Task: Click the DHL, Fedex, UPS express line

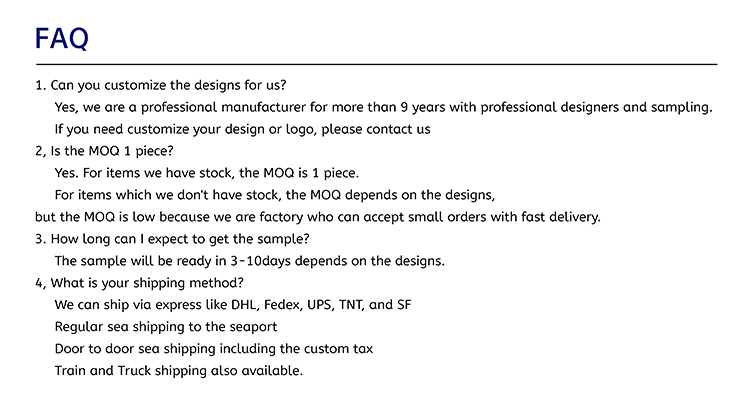Action: pyautogui.click(x=233, y=305)
